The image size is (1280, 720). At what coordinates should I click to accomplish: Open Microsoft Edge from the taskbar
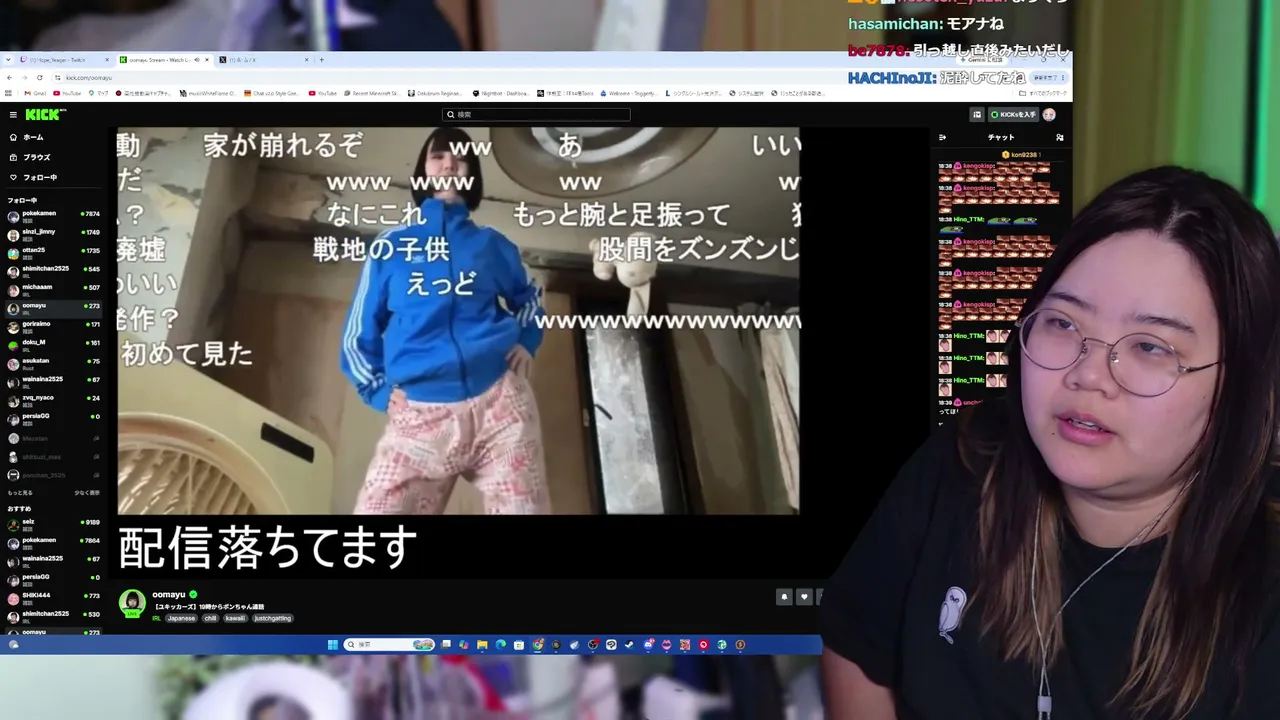[x=500, y=645]
